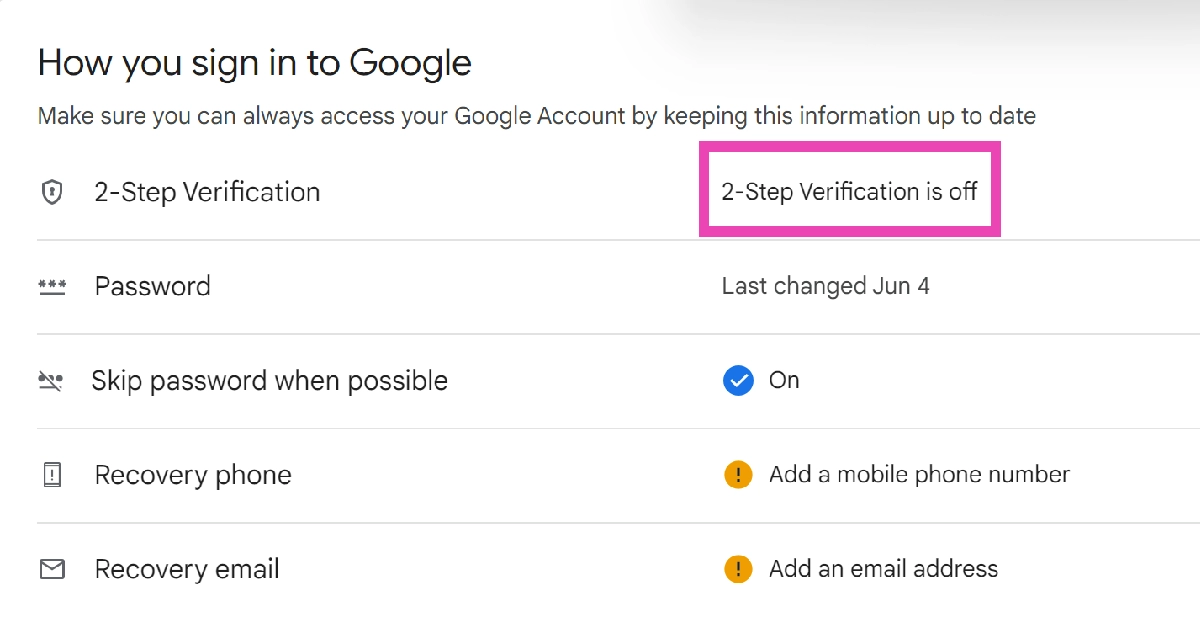Click "Add an email address"
The height and width of the screenshot is (628, 1200).
point(883,569)
